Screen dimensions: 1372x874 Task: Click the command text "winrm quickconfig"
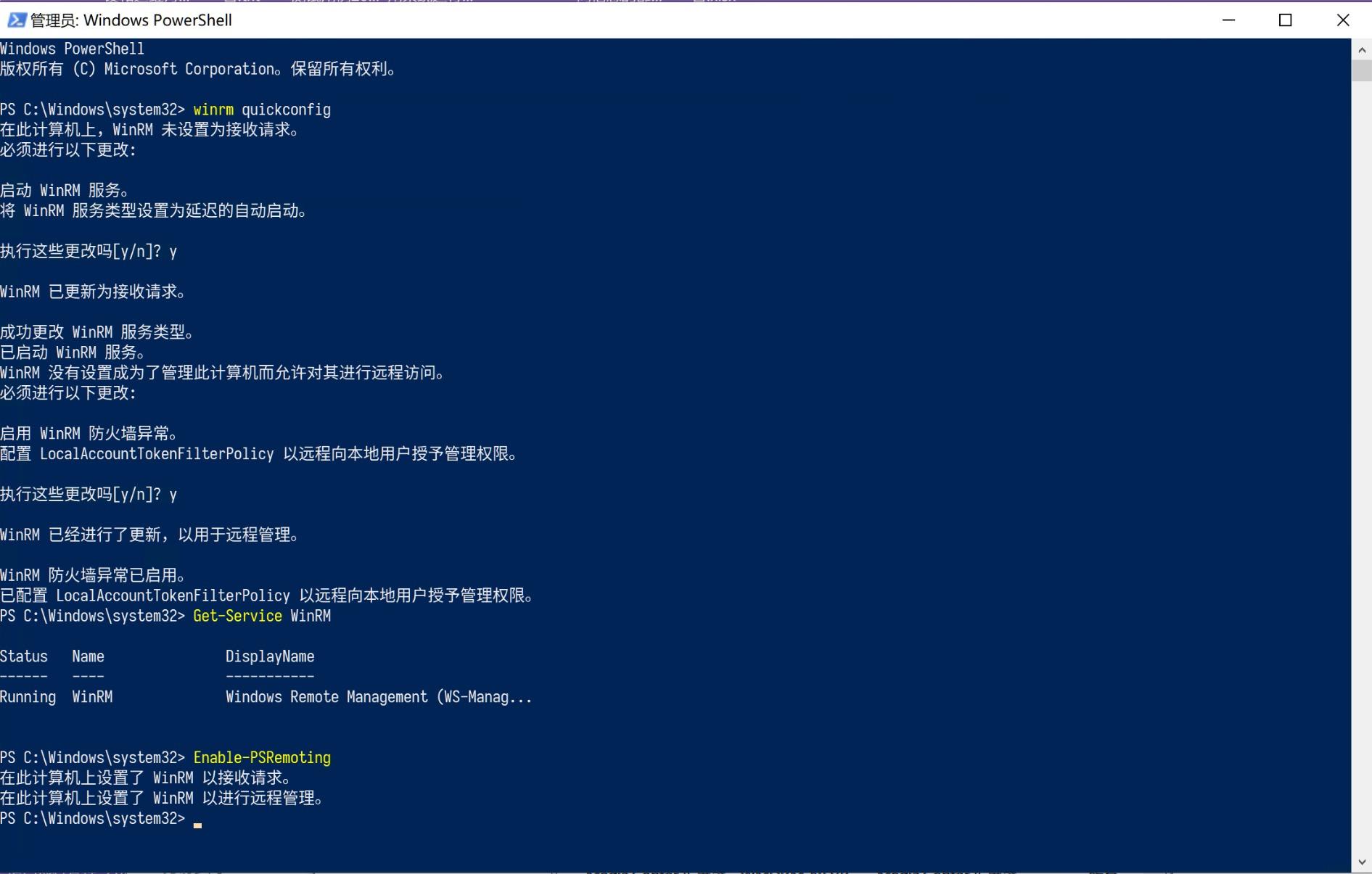click(x=262, y=110)
